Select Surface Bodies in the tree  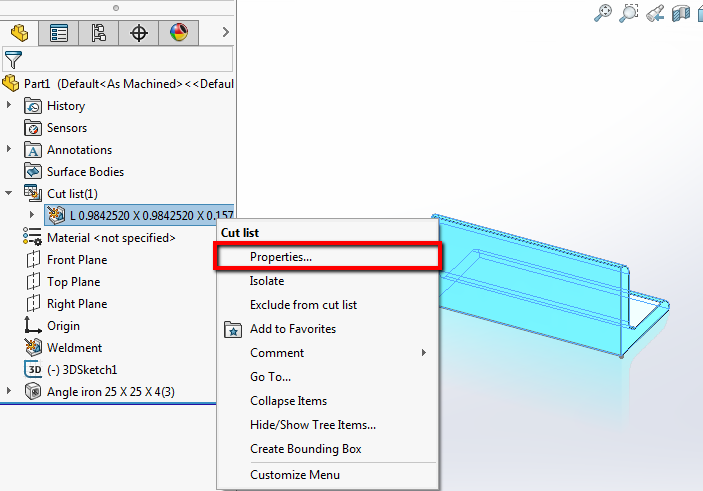85,172
